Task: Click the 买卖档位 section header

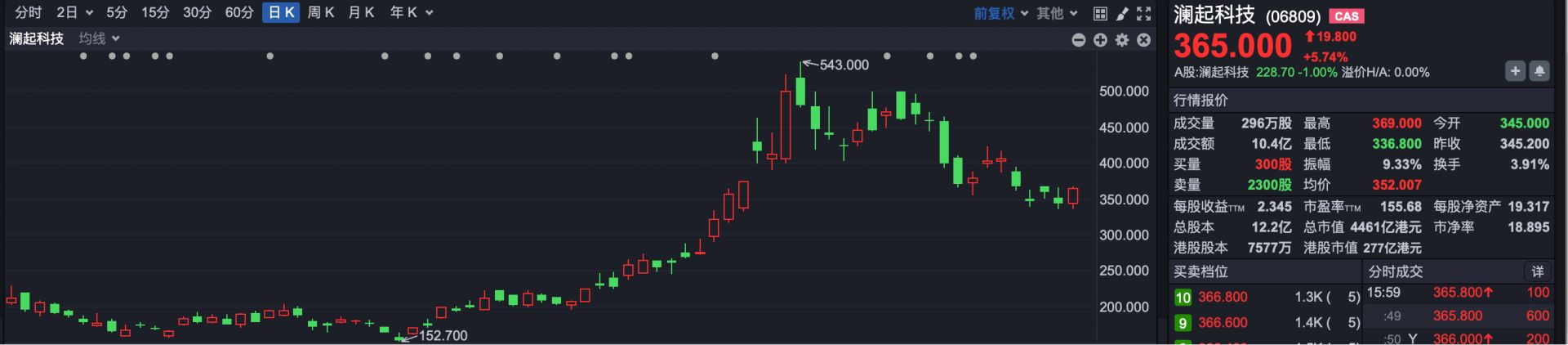Action: [1200, 271]
